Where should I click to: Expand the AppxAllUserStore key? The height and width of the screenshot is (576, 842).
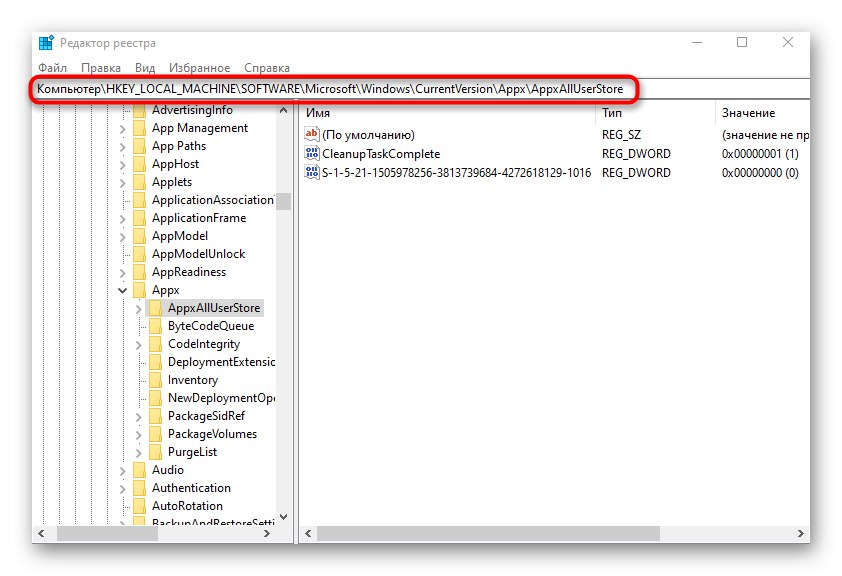139,309
